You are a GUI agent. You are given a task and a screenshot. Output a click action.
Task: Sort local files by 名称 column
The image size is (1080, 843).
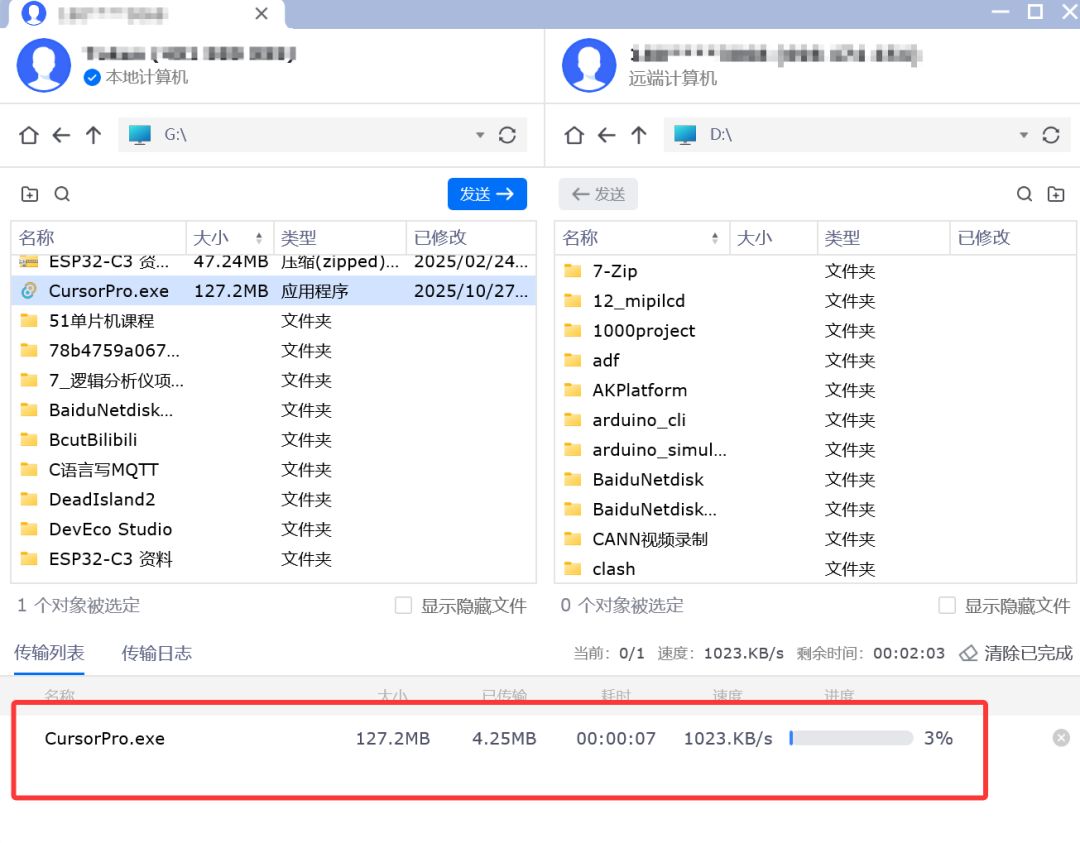click(98, 238)
